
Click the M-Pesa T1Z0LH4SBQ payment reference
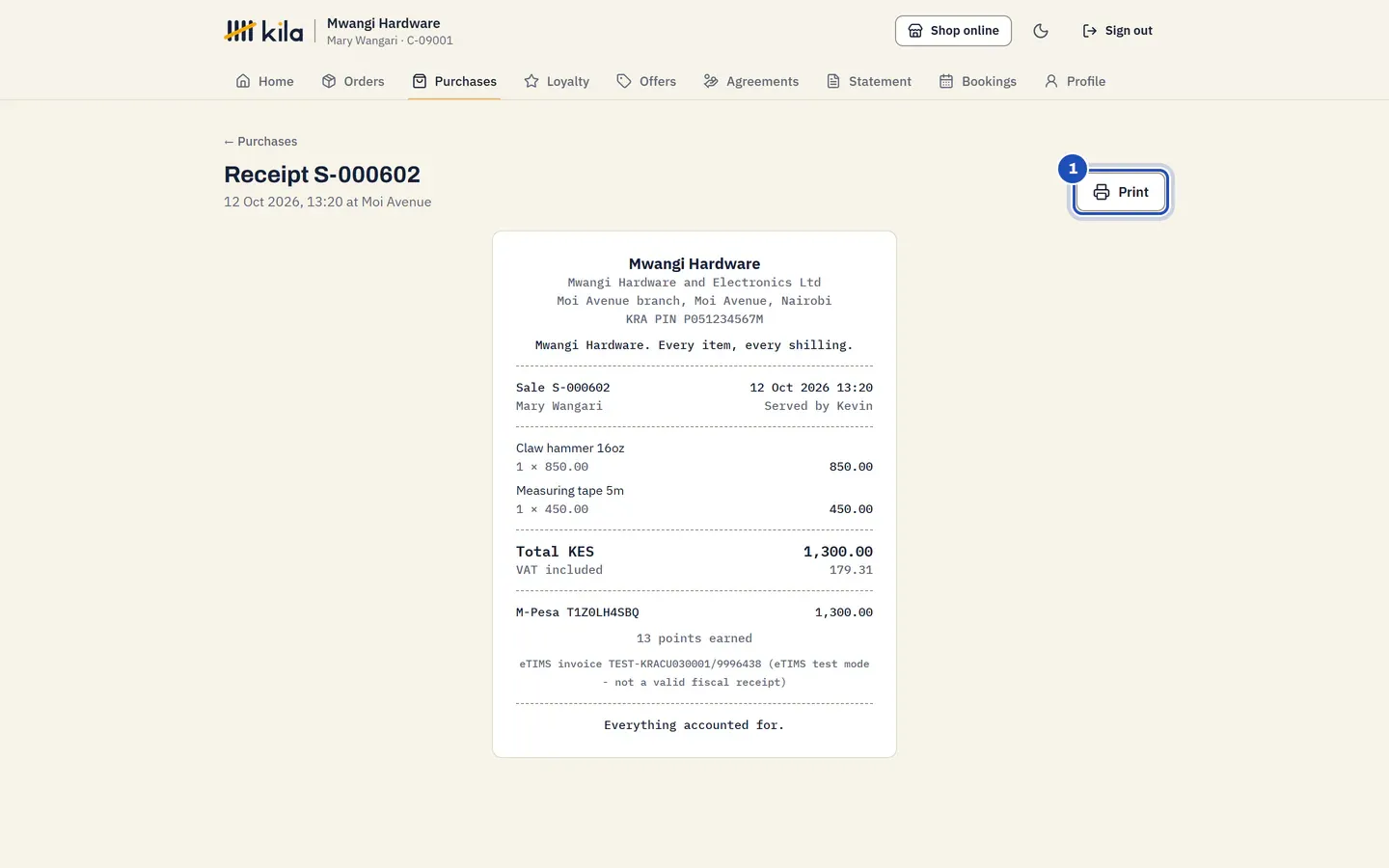coord(578,612)
